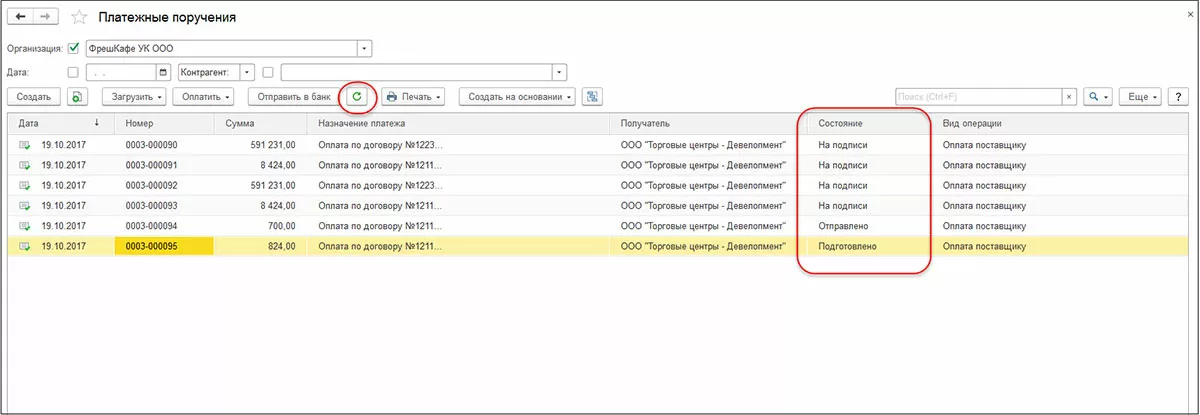This screenshot has height=415, width=1200.
Task: Click the copy document icon next to Создать
Action: point(79,97)
